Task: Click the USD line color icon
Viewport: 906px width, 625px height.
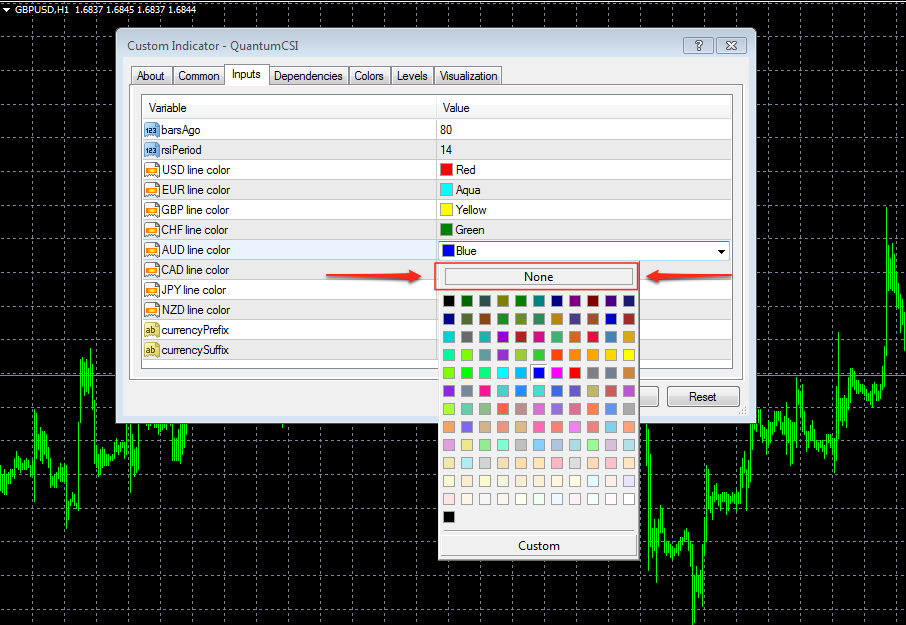Action: coord(151,170)
